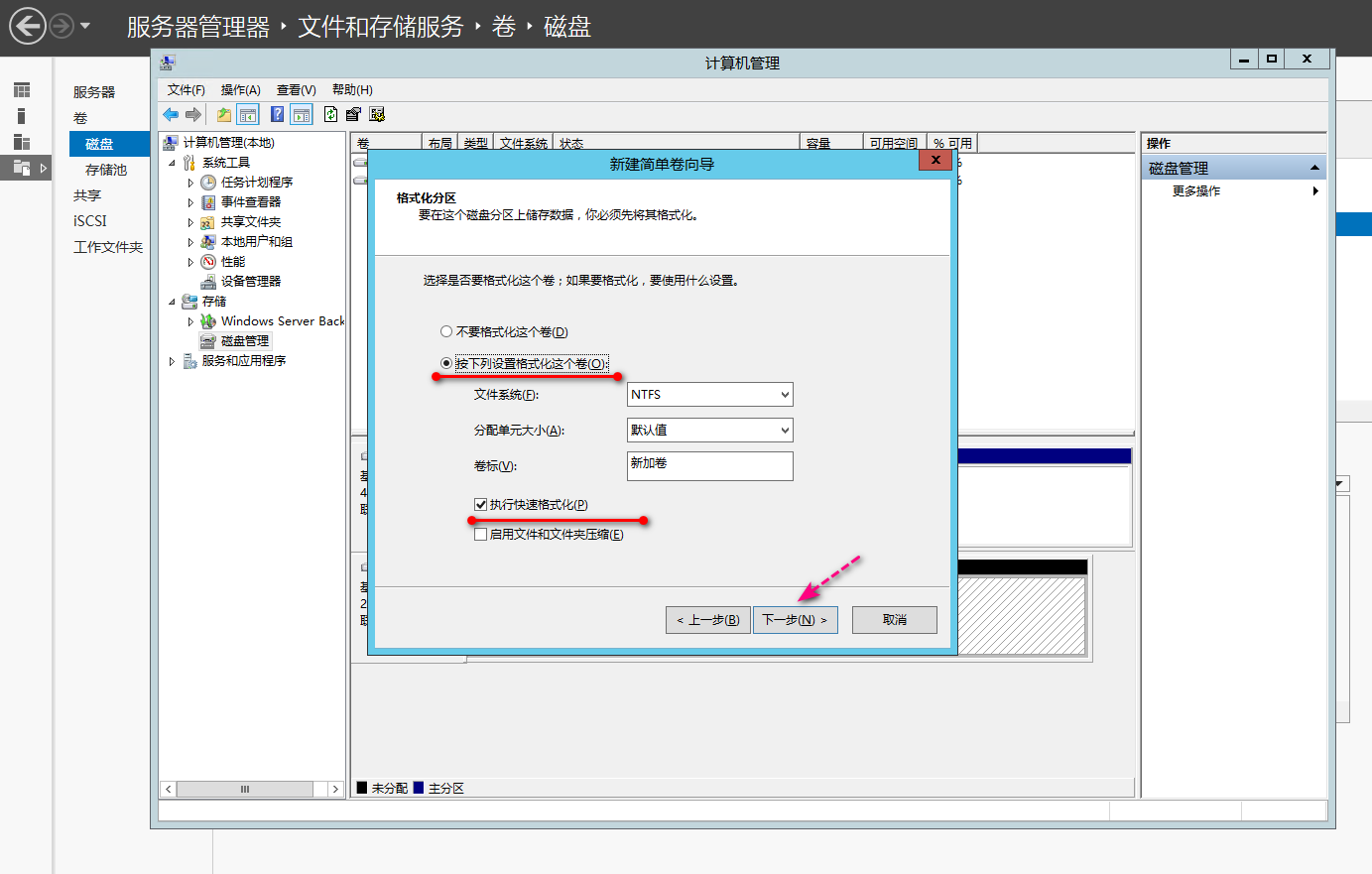The height and width of the screenshot is (874, 1372).
Task: Select 任务计划程序 in the tree
Action: [257, 183]
